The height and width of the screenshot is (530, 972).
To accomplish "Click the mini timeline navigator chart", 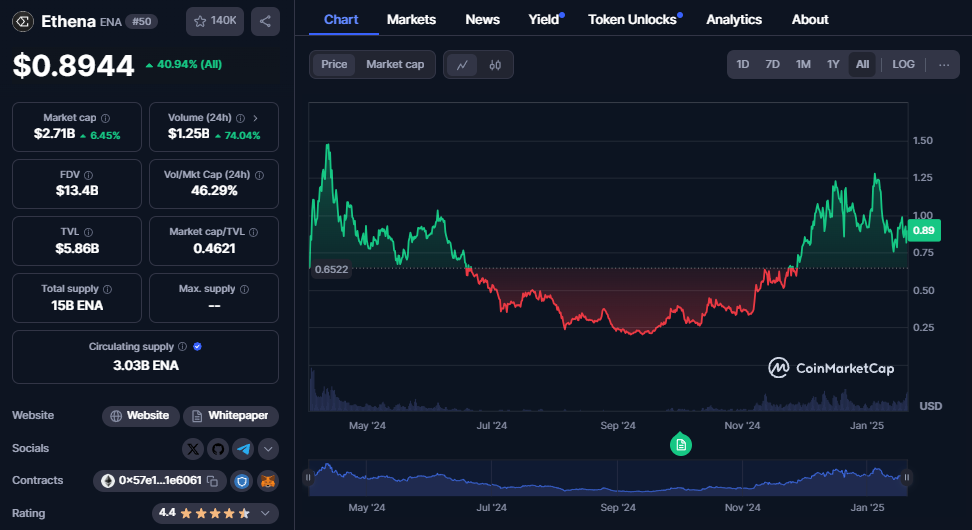I will pos(608,477).
